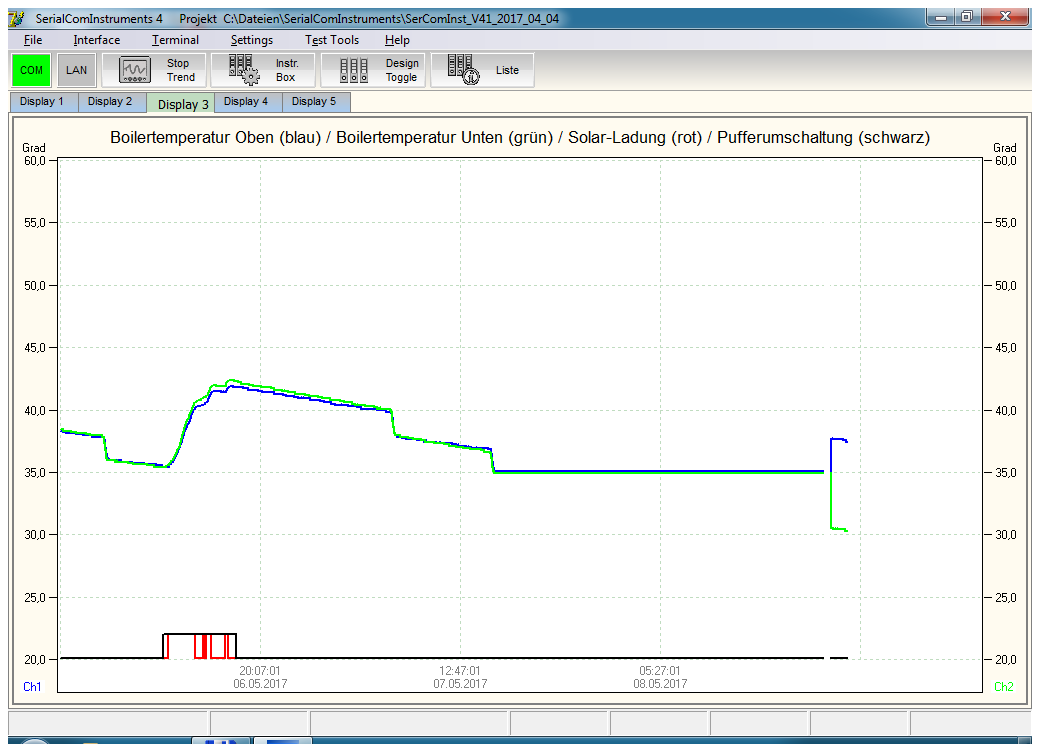This screenshot has height=744, width=1040.
Task: Click the right axis 45,0 value
Action: pyautogui.click(x=1006, y=348)
